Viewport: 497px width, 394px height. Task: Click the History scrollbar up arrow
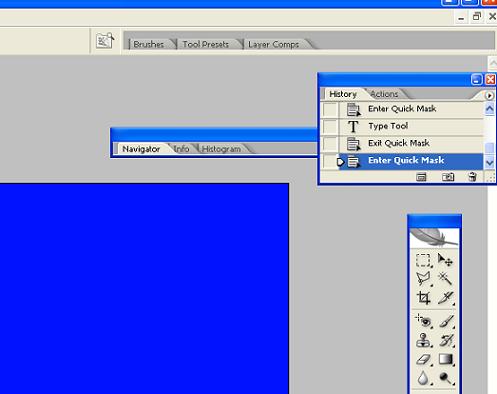489,109
